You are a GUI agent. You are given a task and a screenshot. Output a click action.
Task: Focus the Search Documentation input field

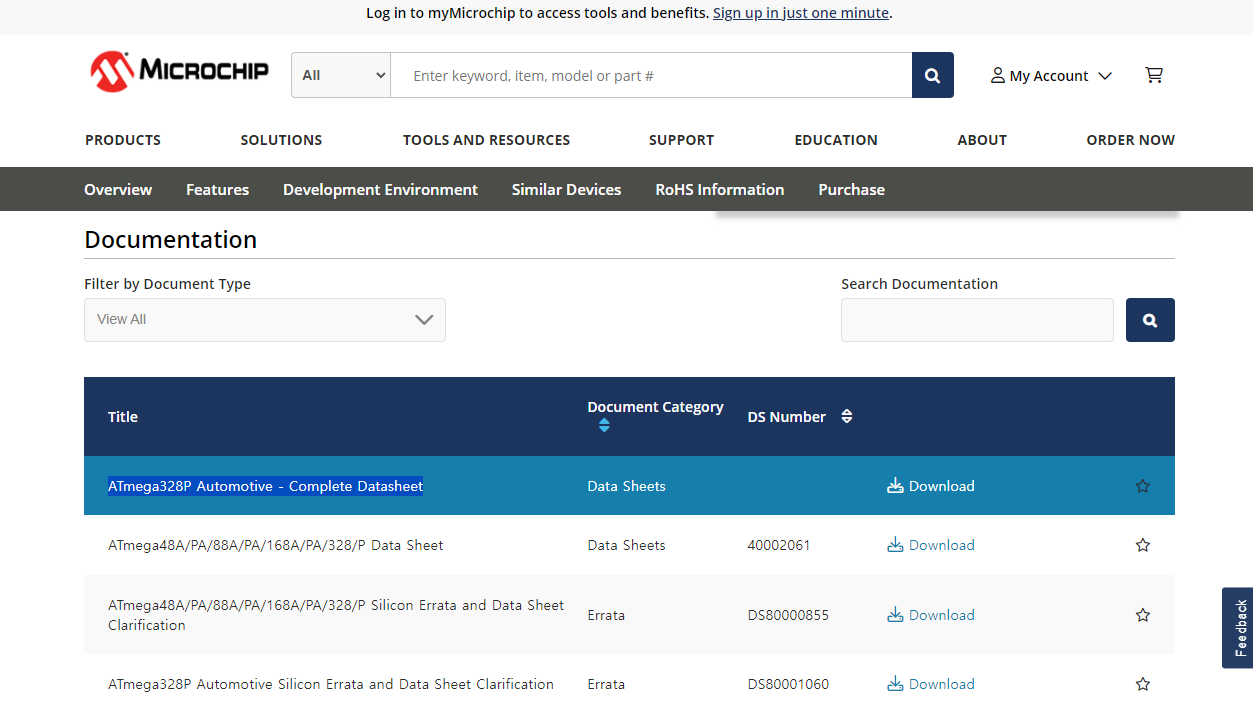977,320
